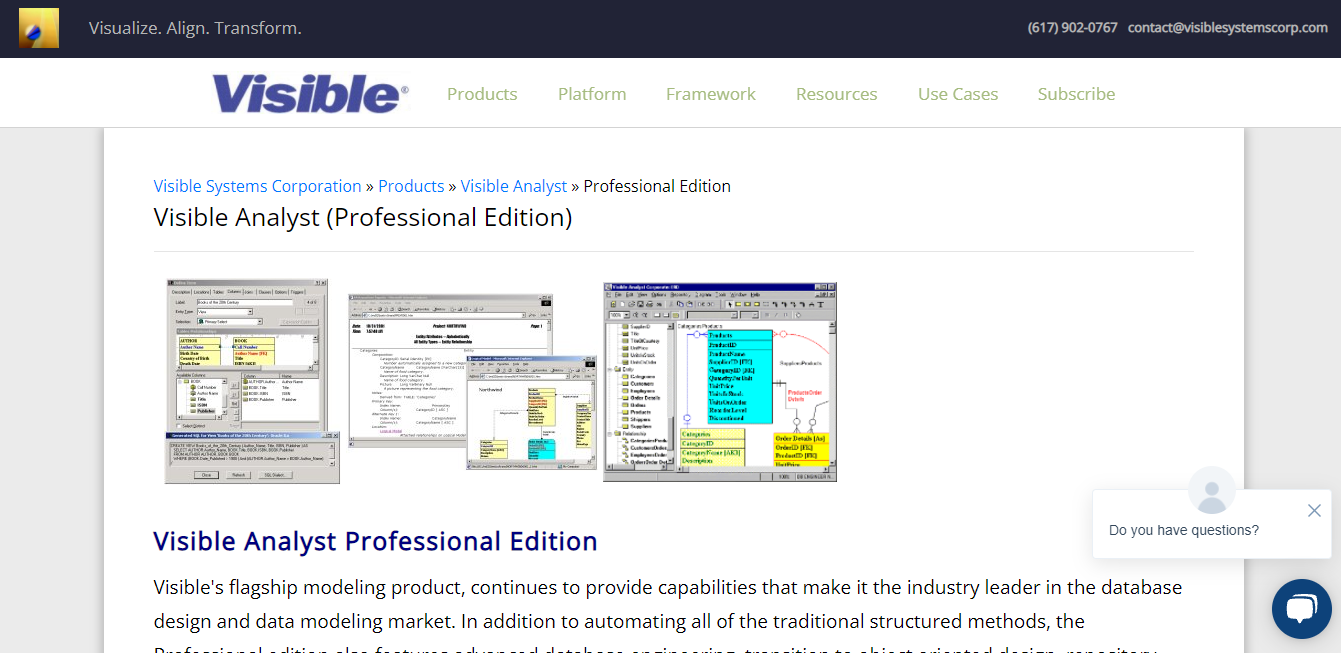Follow the Products breadcrumb link
The width and height of the screenshot is (1341, 653).
point(411,186)
